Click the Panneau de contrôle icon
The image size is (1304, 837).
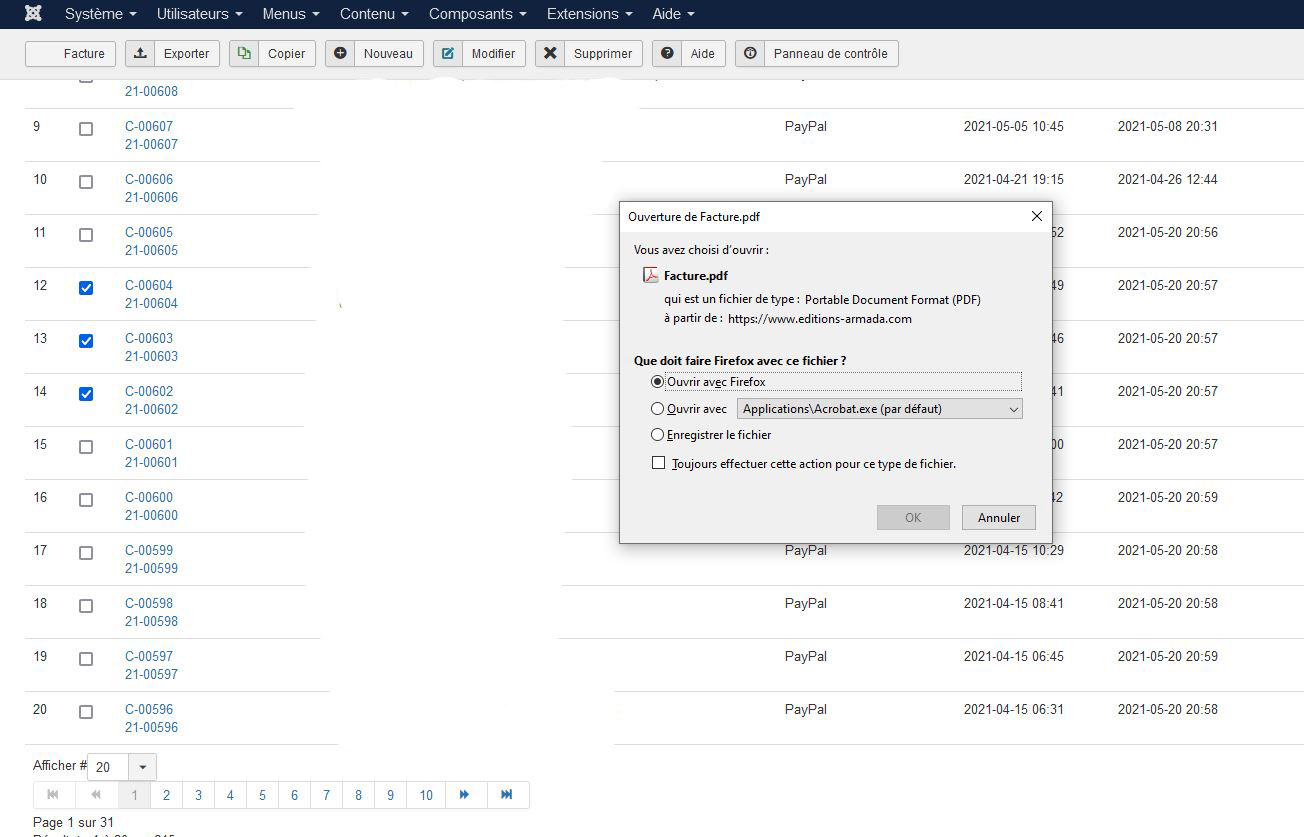pyautogui.click(x=750, y=53)
